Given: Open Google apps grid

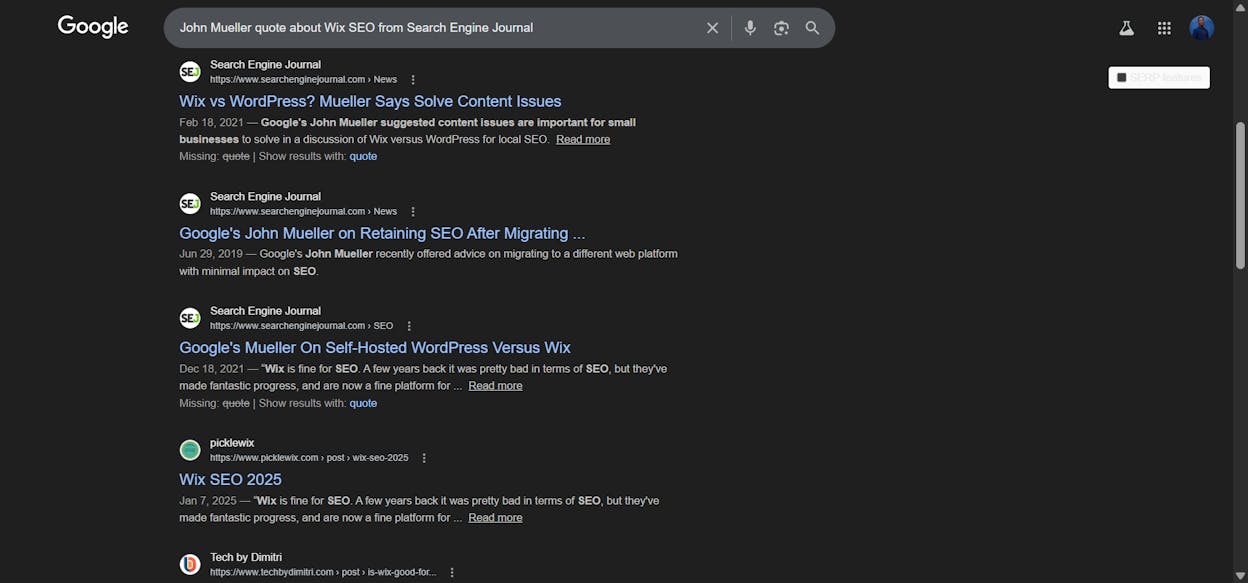Looking at the screenshot, I should pyautogui.click(x=1164, y=28).
